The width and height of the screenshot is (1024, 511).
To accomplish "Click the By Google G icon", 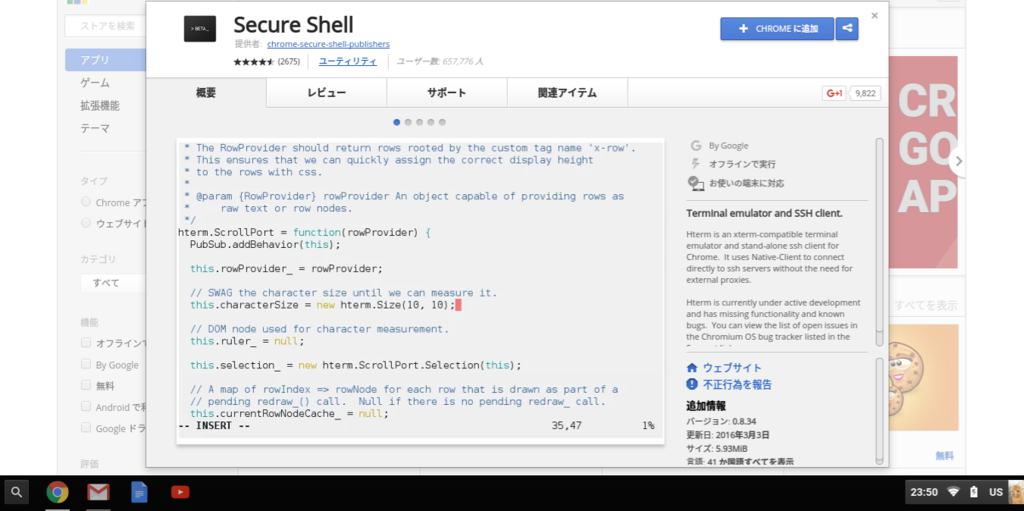I will click(696, 146).
